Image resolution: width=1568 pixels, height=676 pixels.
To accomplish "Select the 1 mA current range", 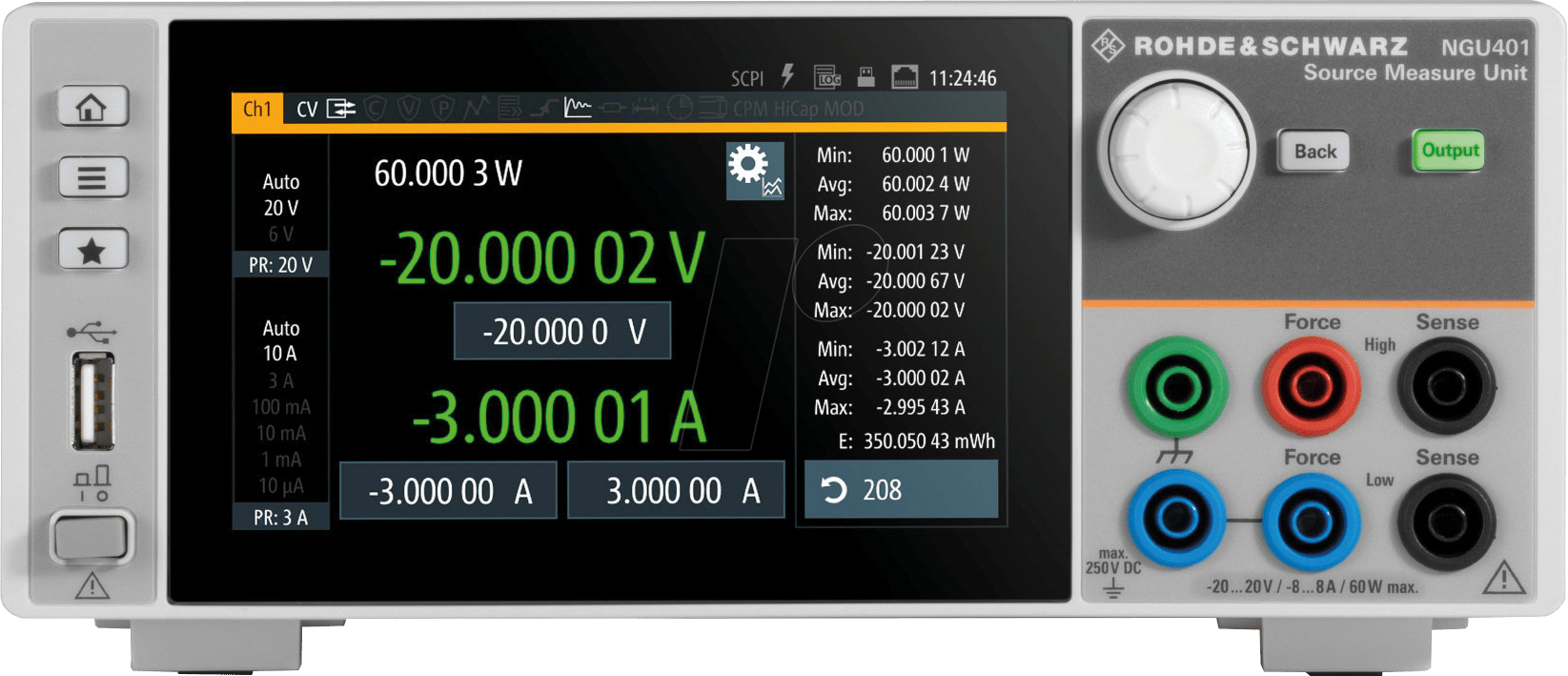I will (283, 460).
